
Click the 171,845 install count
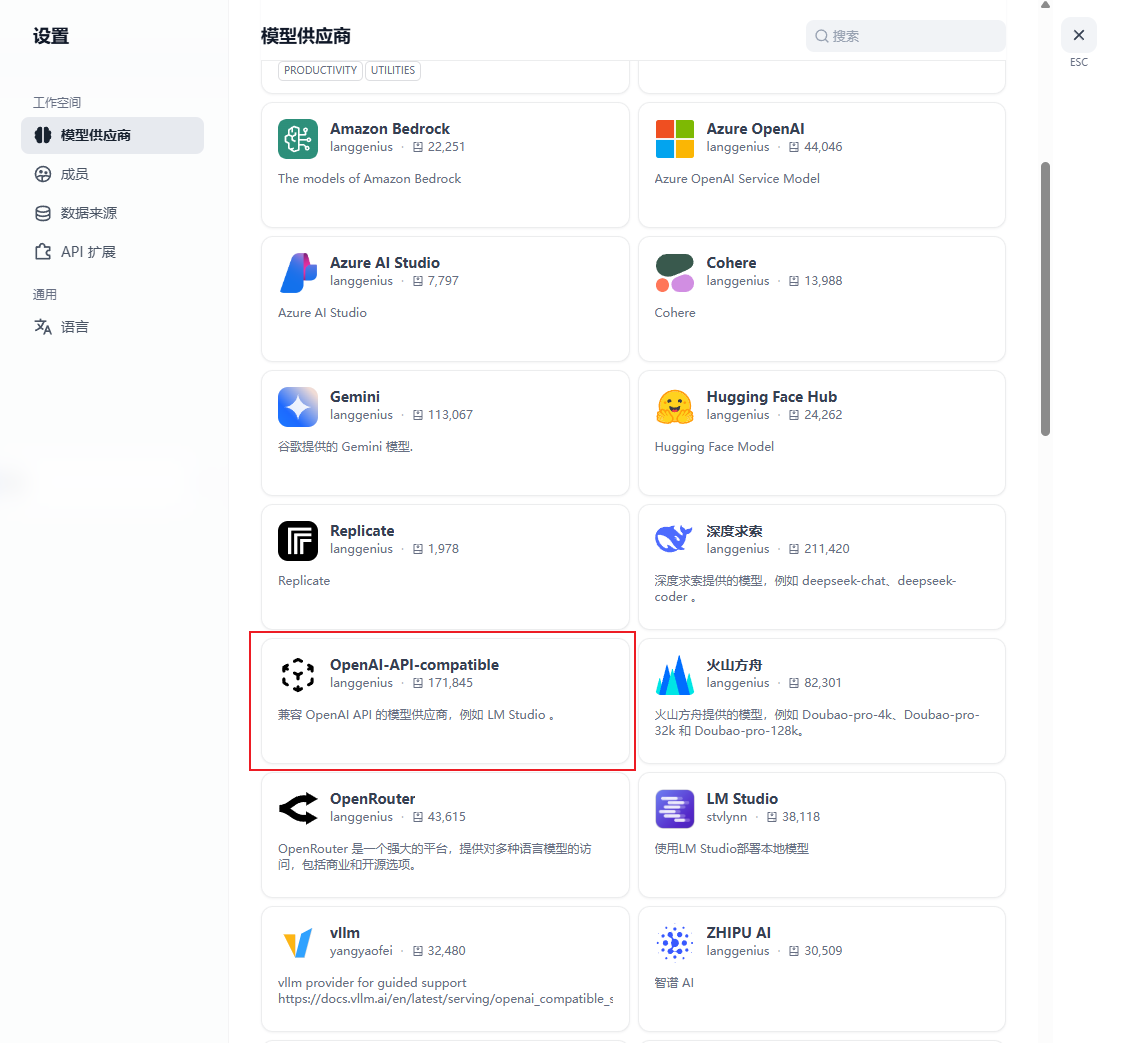[x=450, y=682]
